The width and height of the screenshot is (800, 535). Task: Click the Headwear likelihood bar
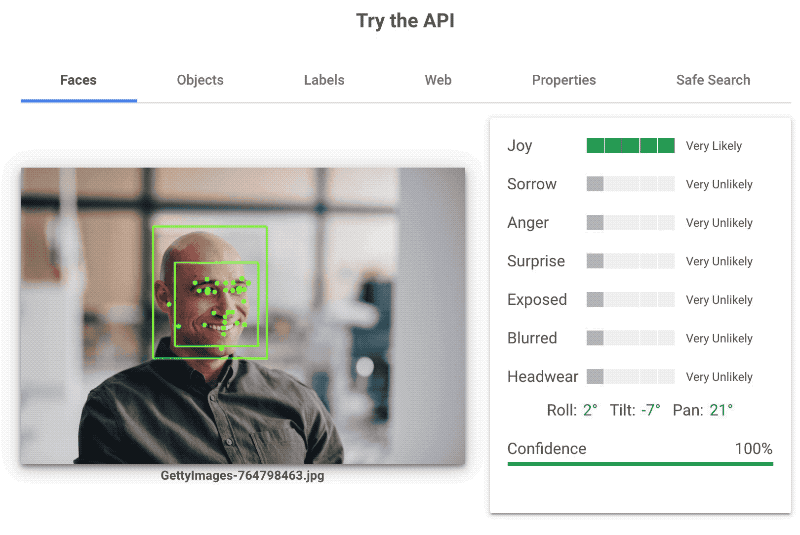tap(631, 376)
